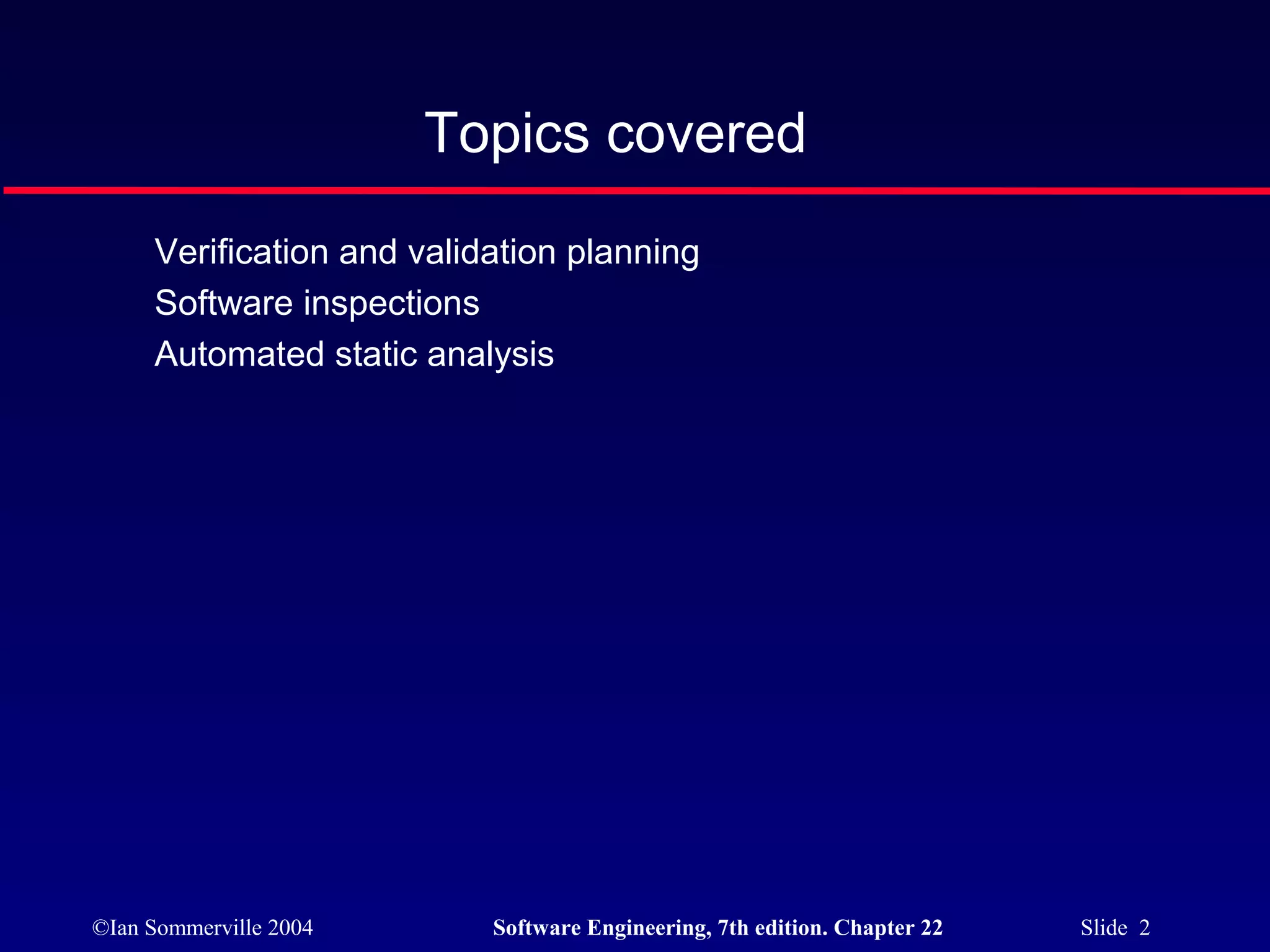The width and height of the screenshot is (1270, 952).
Task: Click the slide number '2'
Action: click(1144, 928)
